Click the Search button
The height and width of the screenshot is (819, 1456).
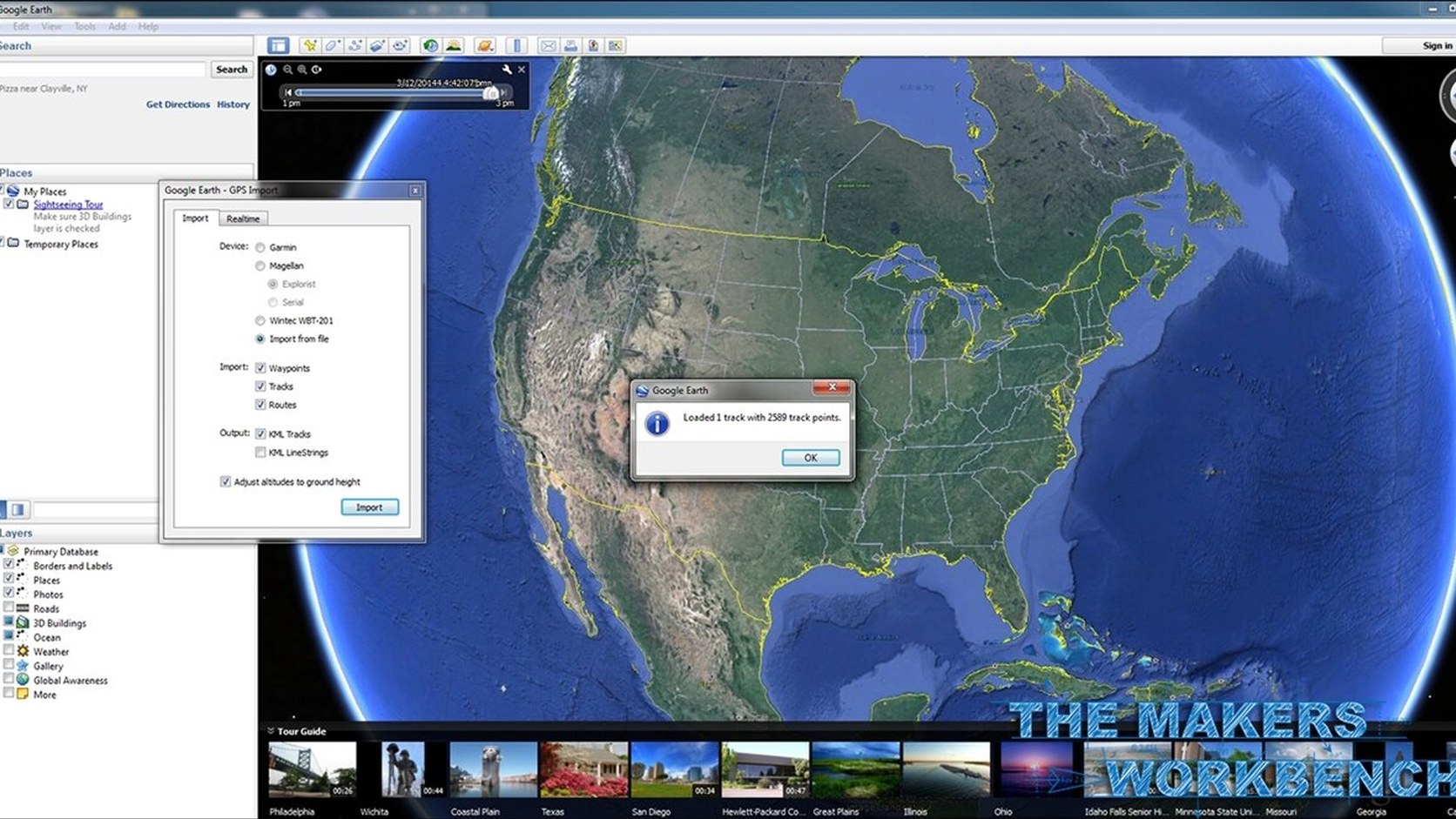[x=232, y=70]
